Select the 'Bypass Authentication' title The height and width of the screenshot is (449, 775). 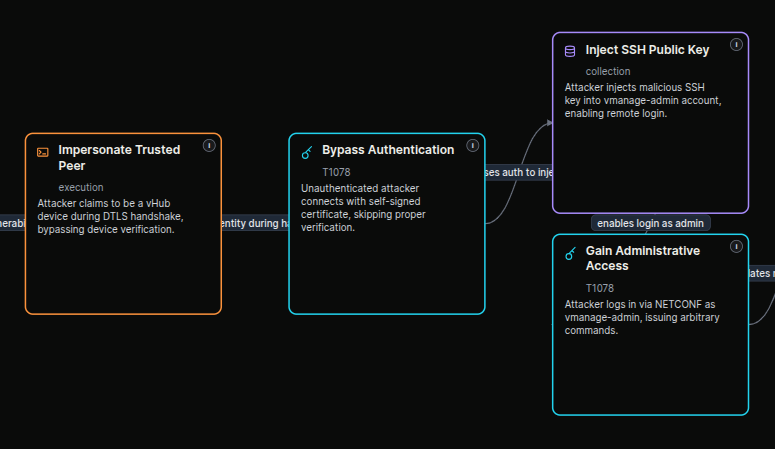388,150
